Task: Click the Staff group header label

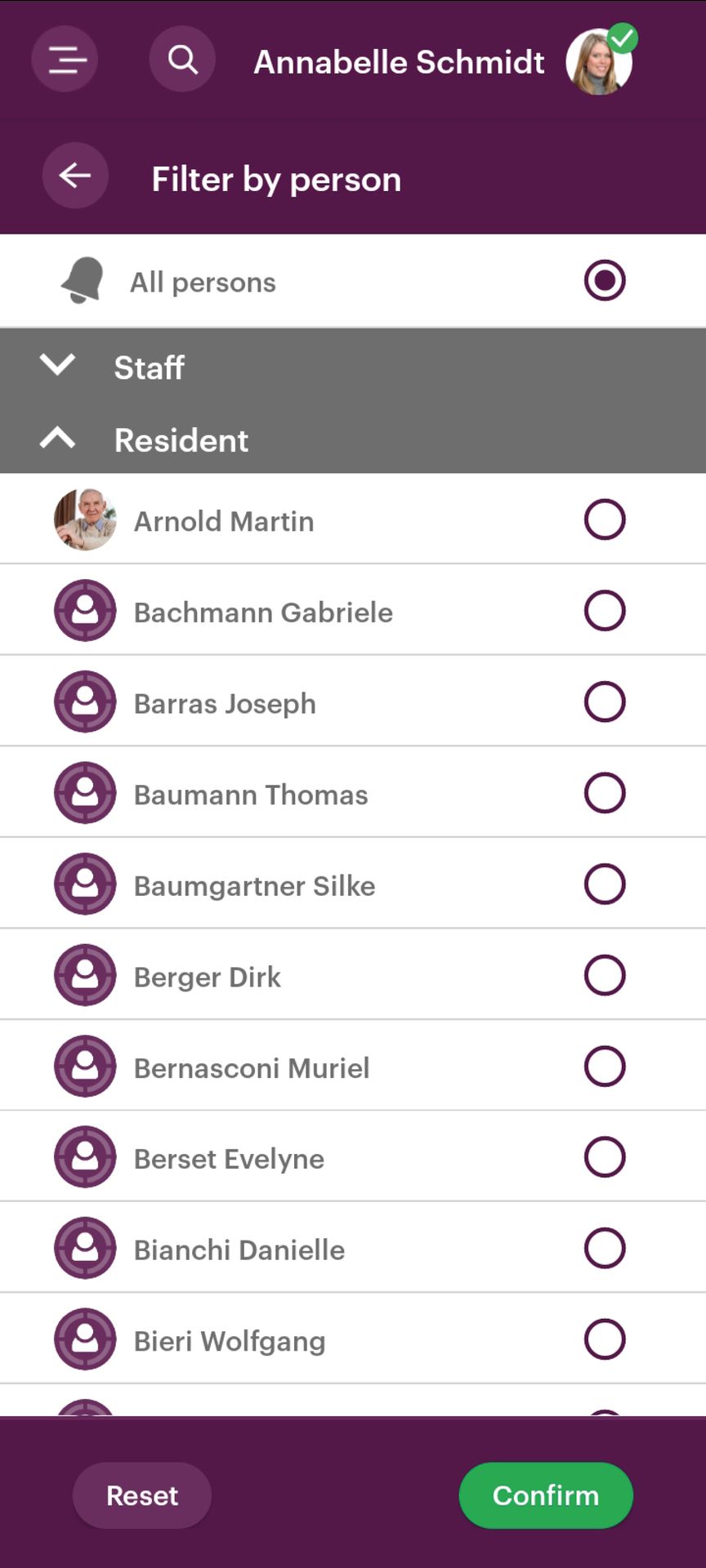Action: 150,367
